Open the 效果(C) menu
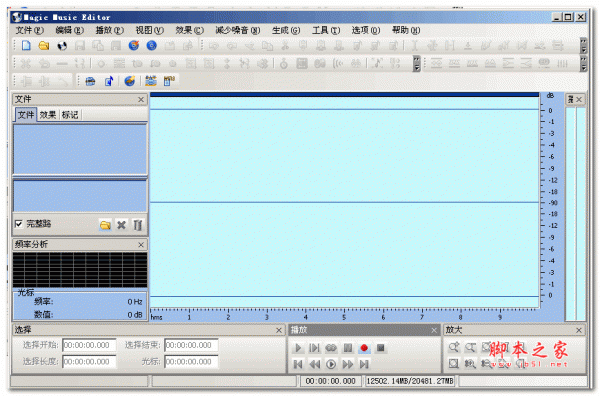The image size is (600, 396). pyautogui.click(x=189, y=30)
